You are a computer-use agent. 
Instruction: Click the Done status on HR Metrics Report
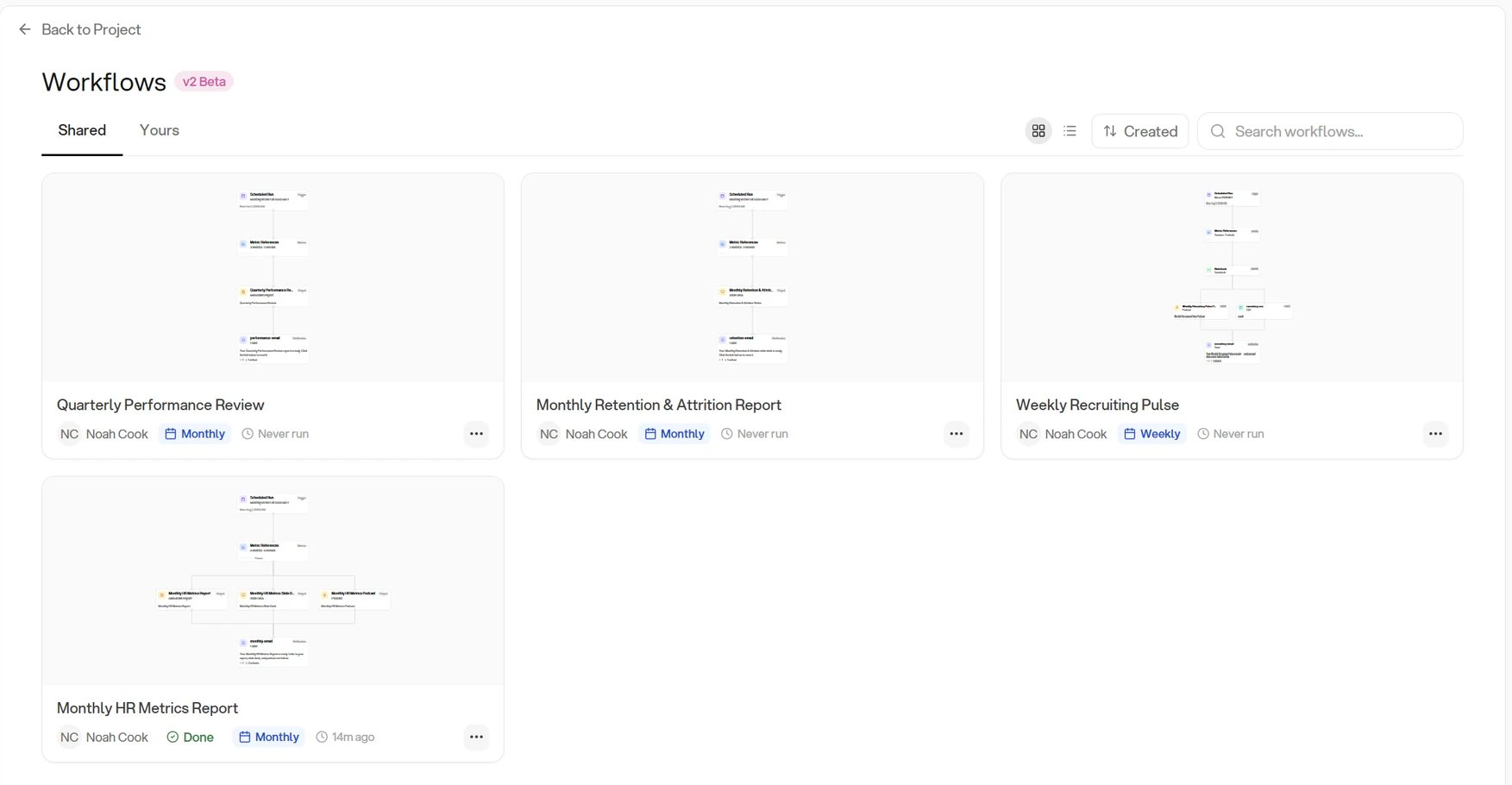[190, 737]
